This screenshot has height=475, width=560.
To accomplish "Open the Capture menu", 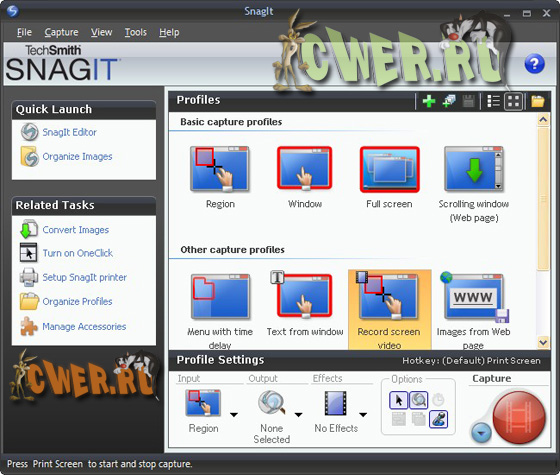I will (61, 32).
